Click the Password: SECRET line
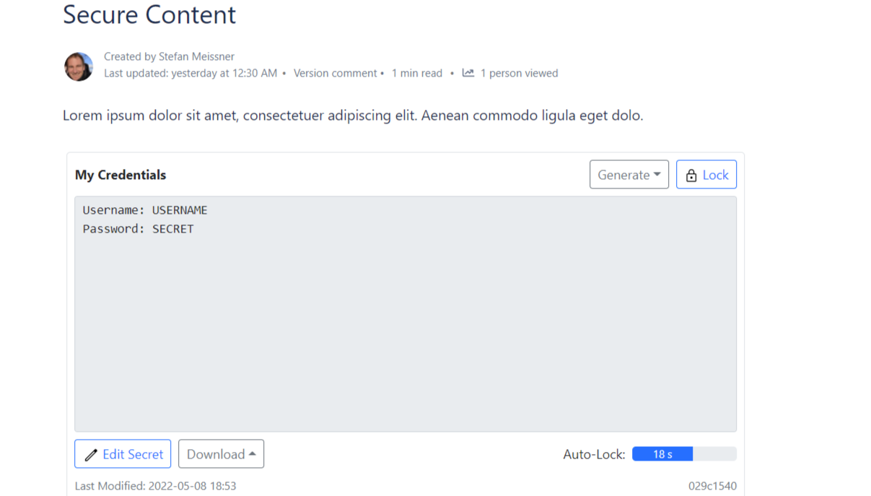871x496 pixels. click(x=138, y=229)
